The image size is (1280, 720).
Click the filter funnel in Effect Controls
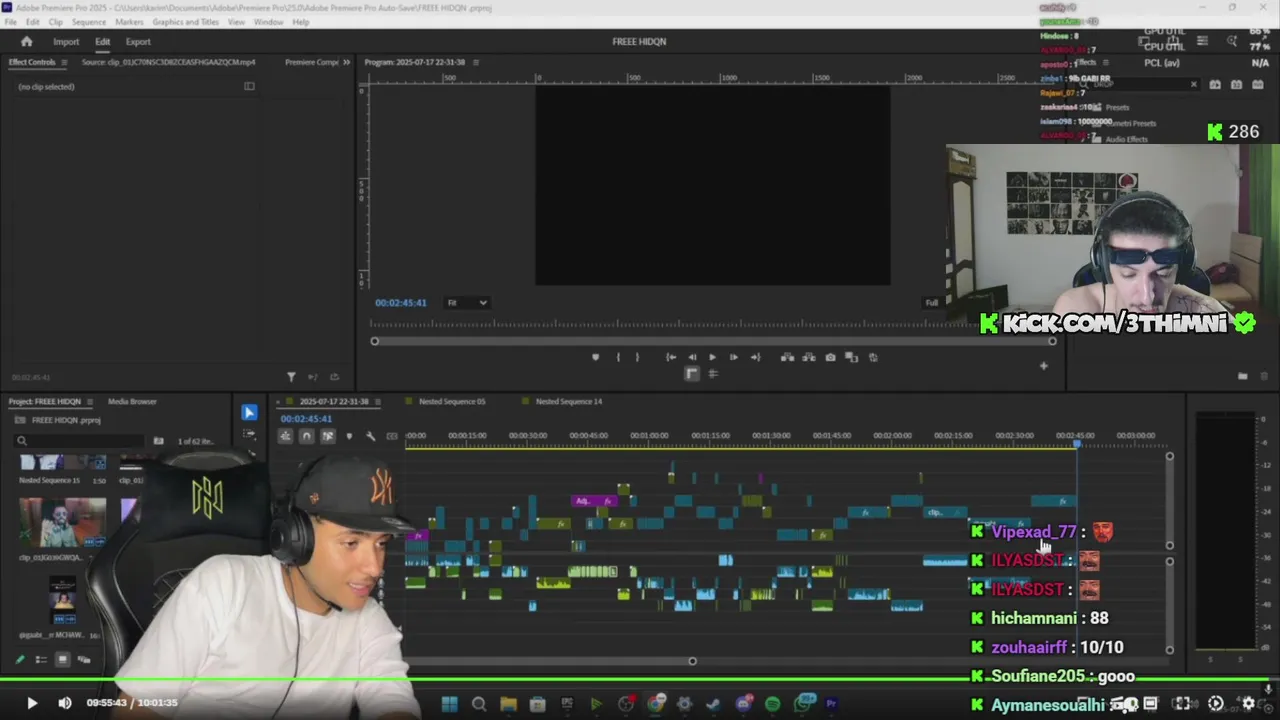(291, 377)
